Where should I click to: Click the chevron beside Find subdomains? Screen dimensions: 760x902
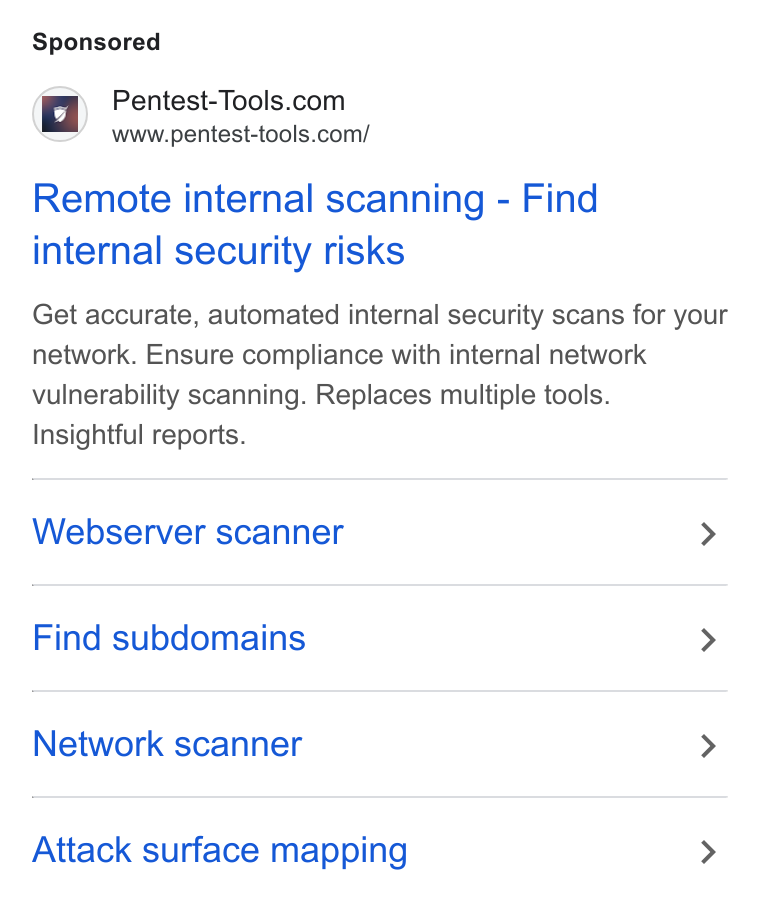click(x=708, y=640)
